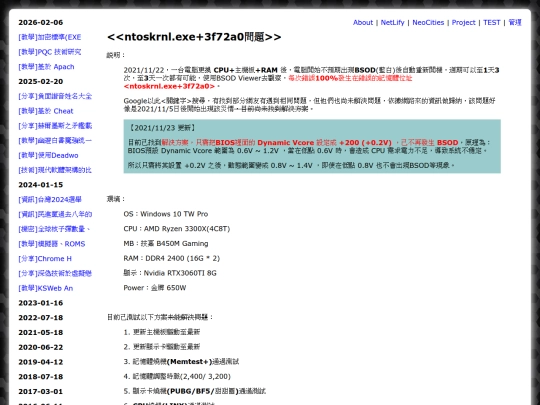This screenshot has width=540, height=405.
Task: Open the sidebar article [分享]Chrome H
Action: pos(45,259)
